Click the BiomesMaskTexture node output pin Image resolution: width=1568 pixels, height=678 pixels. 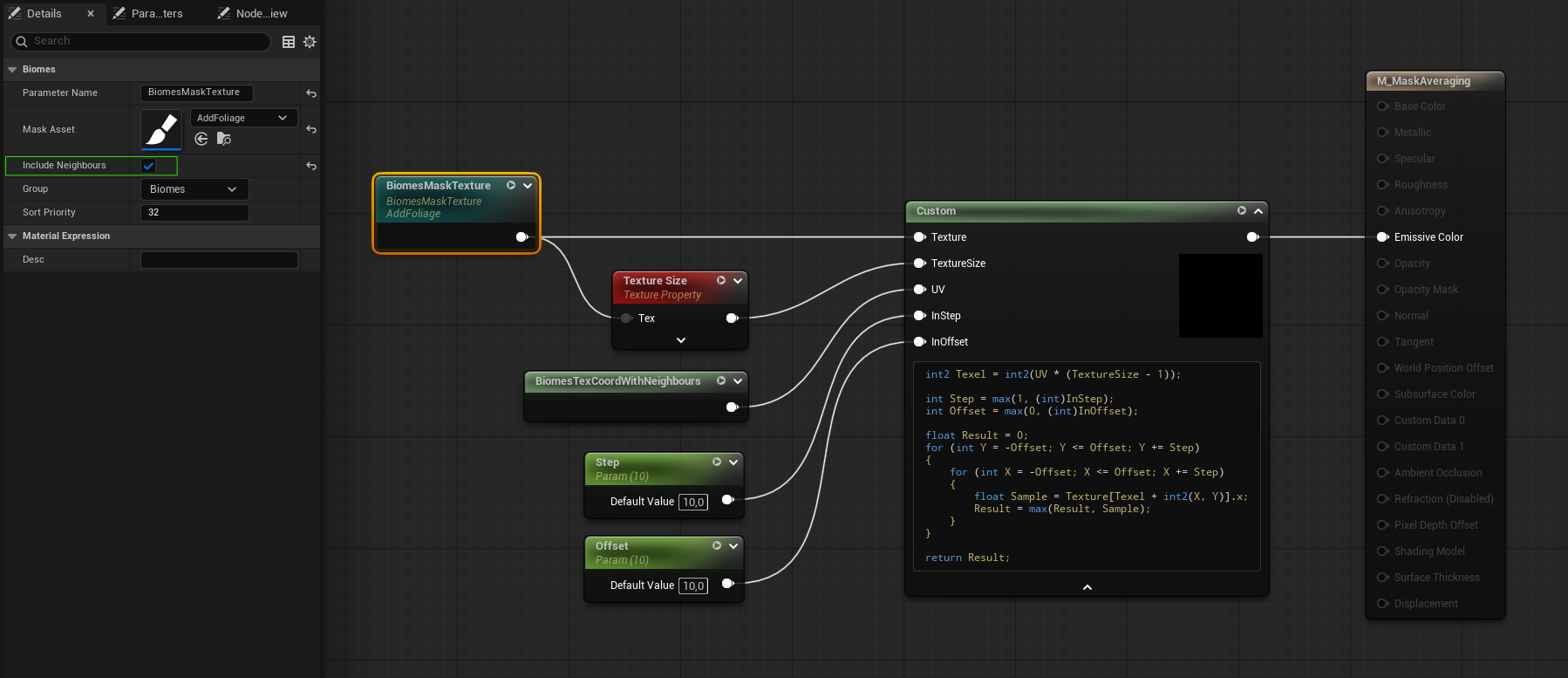point(522,236)
